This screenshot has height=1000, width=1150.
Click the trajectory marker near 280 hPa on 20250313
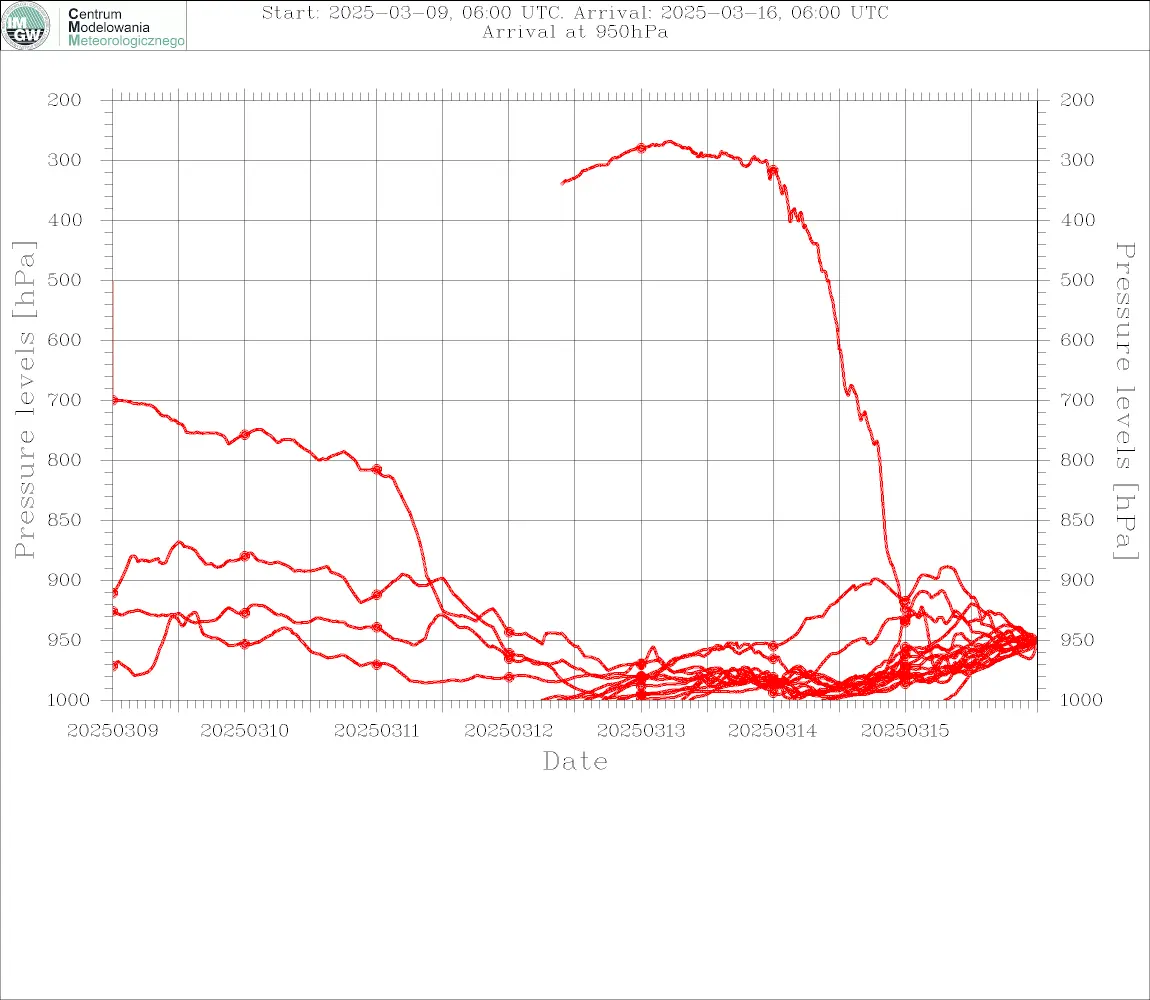(641, 148)
